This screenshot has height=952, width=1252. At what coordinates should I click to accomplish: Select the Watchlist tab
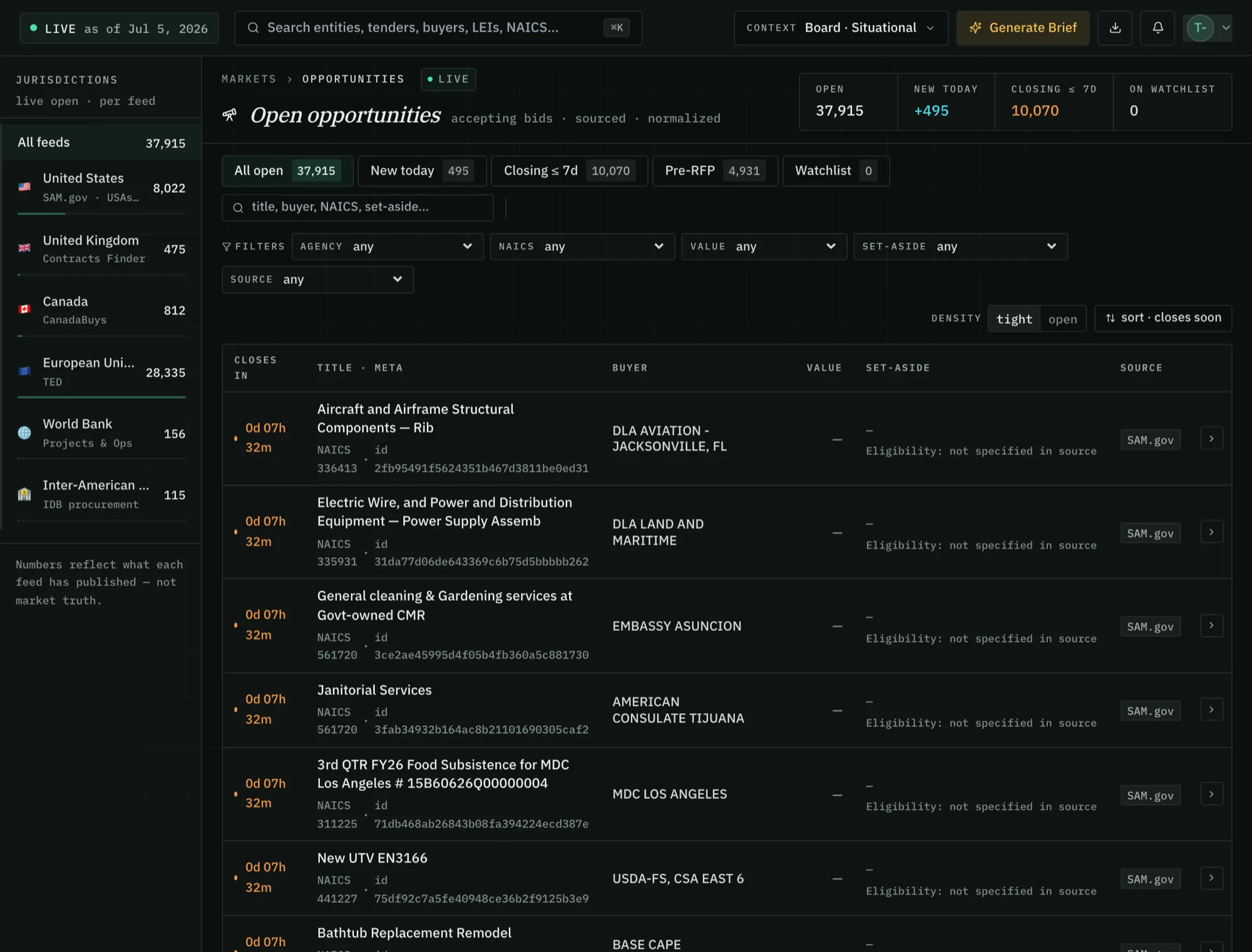click(836, 171)
